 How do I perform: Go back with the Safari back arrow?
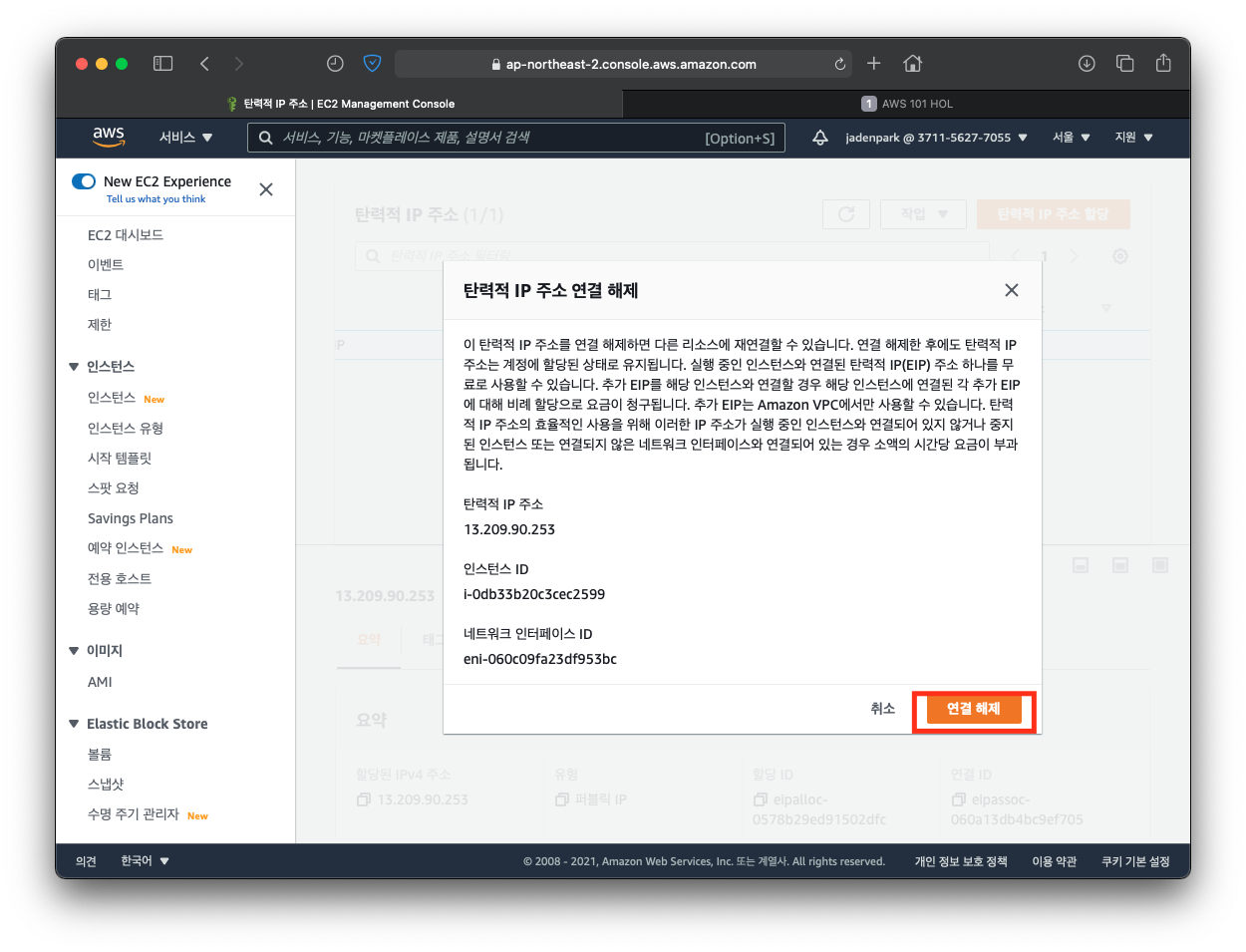point(204,64)
